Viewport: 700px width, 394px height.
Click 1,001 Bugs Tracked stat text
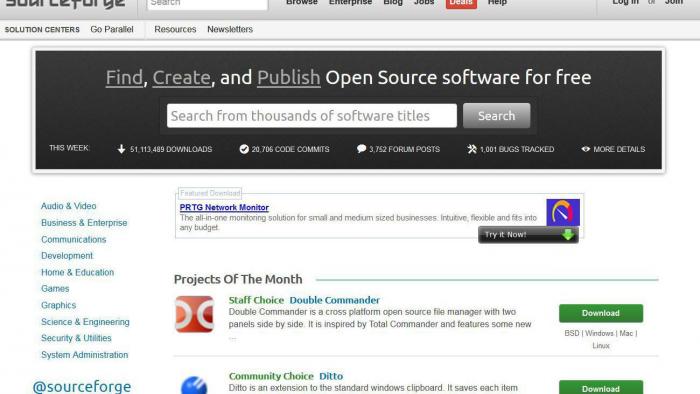tap(517, 149)
